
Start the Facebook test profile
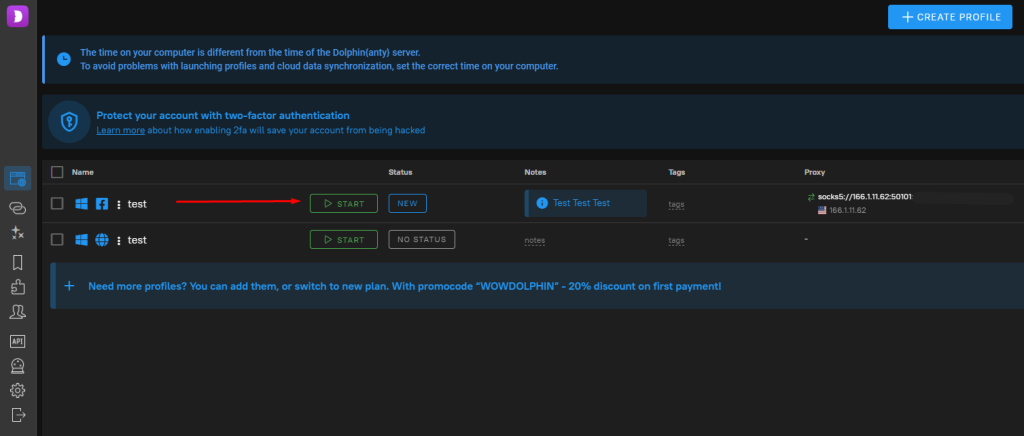coord(344,204)
